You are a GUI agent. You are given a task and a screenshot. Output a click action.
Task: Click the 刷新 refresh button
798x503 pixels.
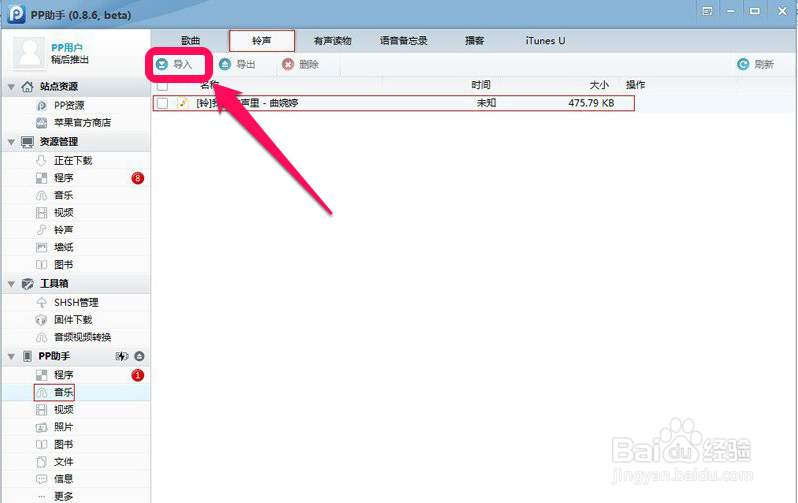click(756, 64)
